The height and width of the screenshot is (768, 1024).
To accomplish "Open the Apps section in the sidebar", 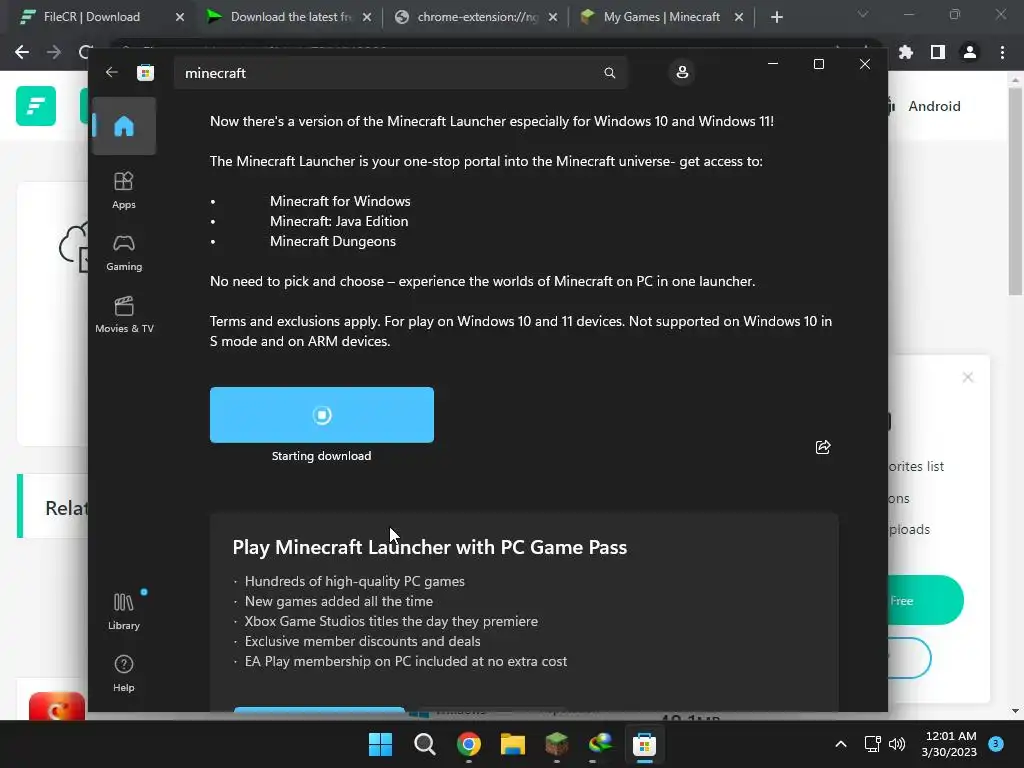I will coord(123,190).
